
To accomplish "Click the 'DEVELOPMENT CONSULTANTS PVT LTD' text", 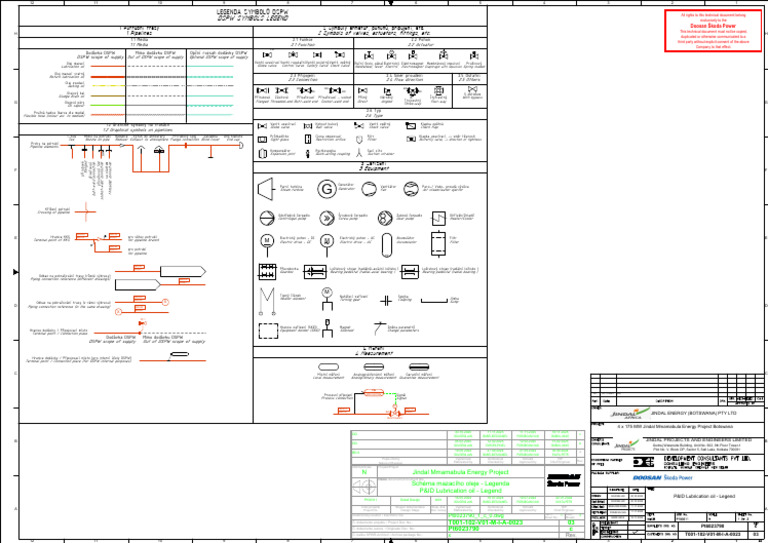I will click(706, 458).
